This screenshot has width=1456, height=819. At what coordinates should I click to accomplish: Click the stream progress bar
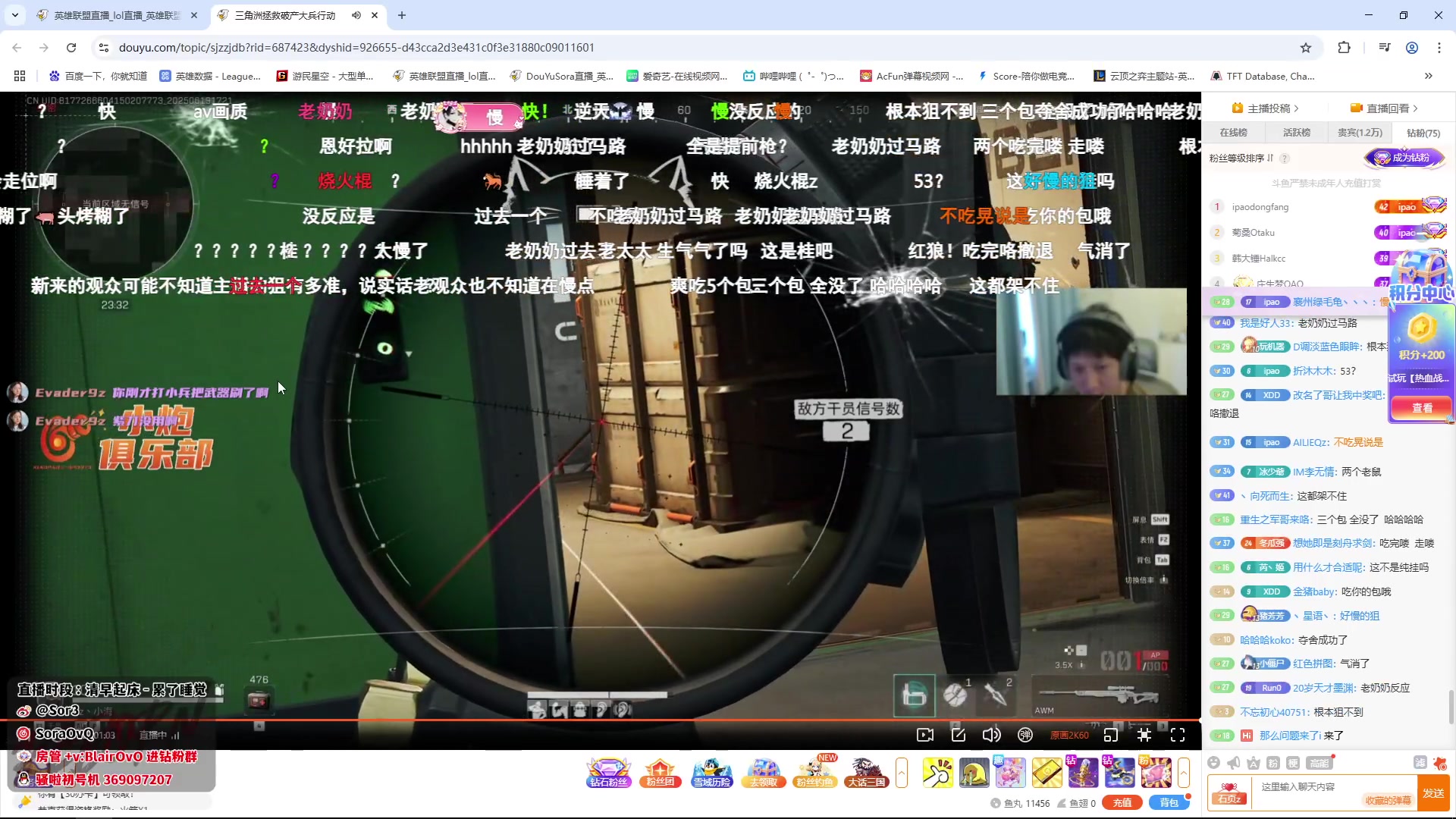pyautogui.click(x=599, y=719)
